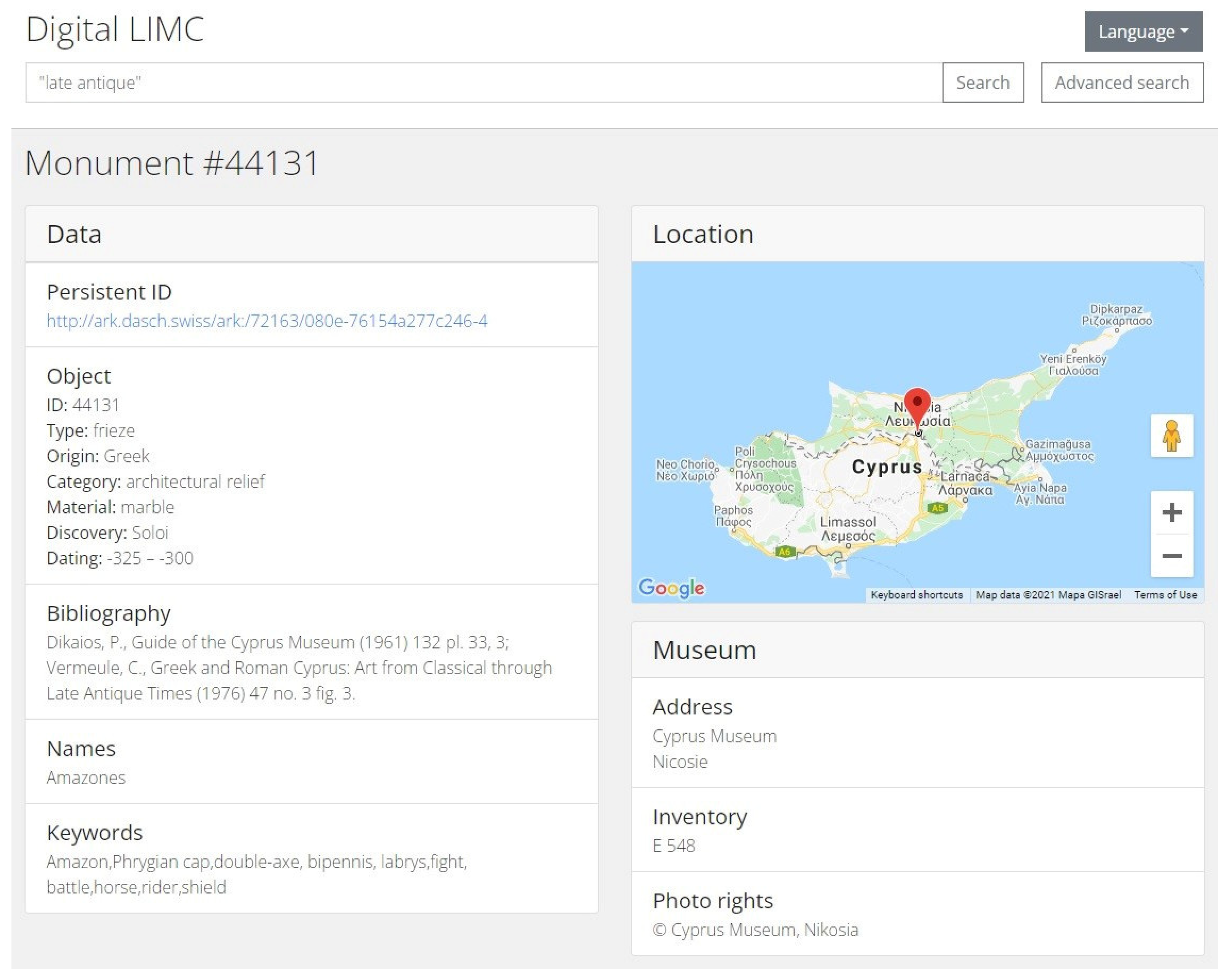Image resolution: width=1227 pixels, height=980 pixels.
Task: Open the persistent ID ark link
Action: coord(267,321)
